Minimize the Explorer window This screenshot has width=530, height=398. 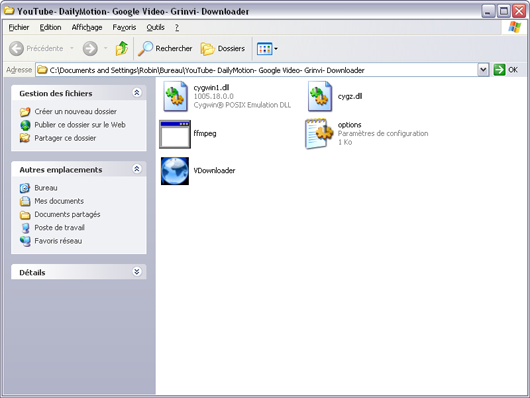(x=488, y=11)
